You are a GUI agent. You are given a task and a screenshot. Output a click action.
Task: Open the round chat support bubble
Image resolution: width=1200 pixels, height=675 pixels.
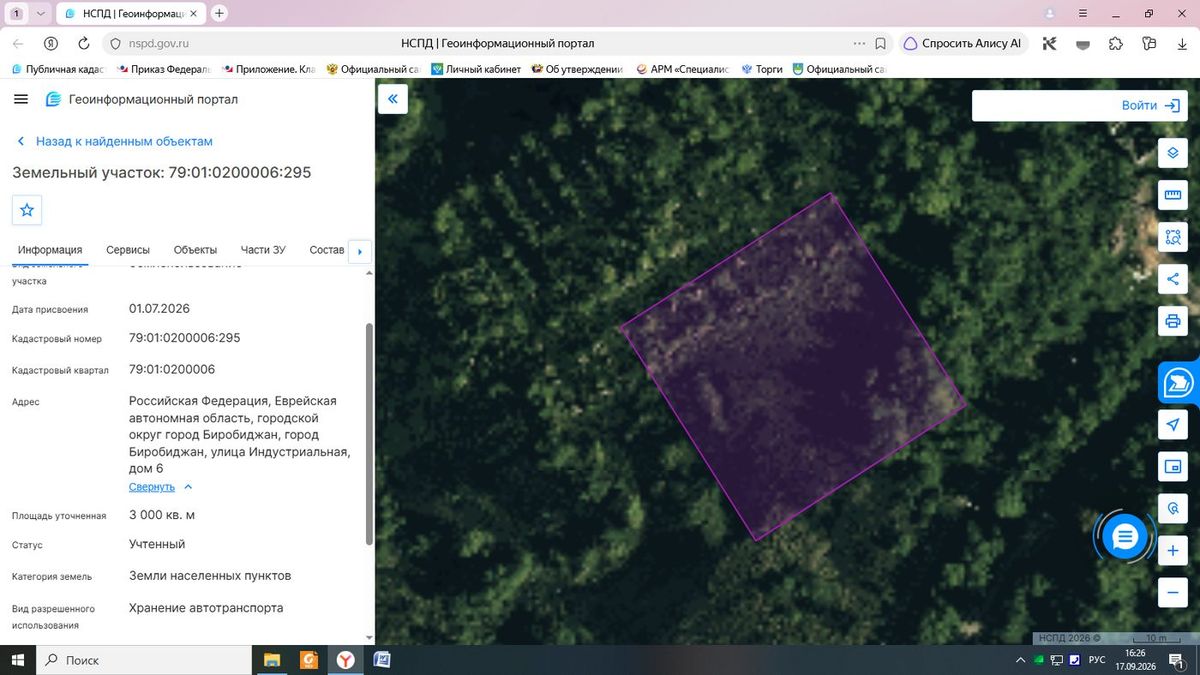pyautogui.click(x=1125, y=537)
